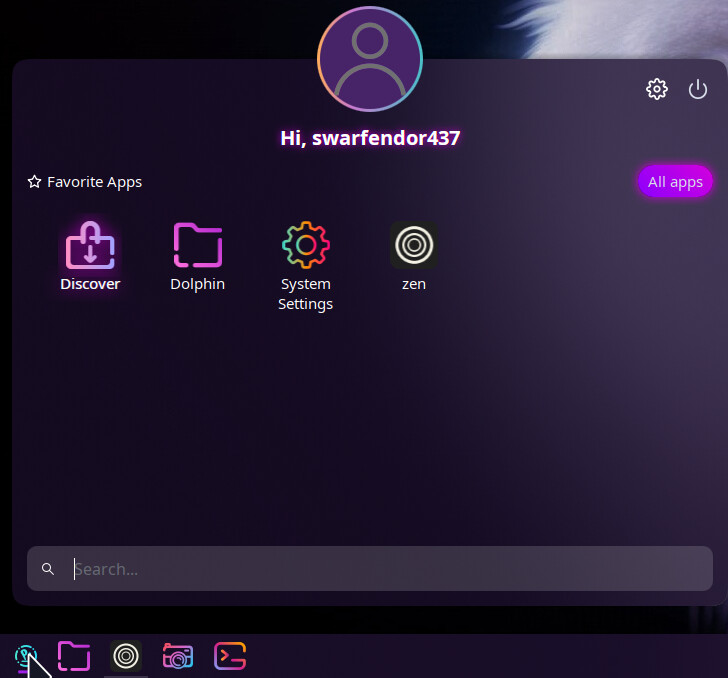
Task: Click the folder icon in the taskbar
Action: (74, 656)
